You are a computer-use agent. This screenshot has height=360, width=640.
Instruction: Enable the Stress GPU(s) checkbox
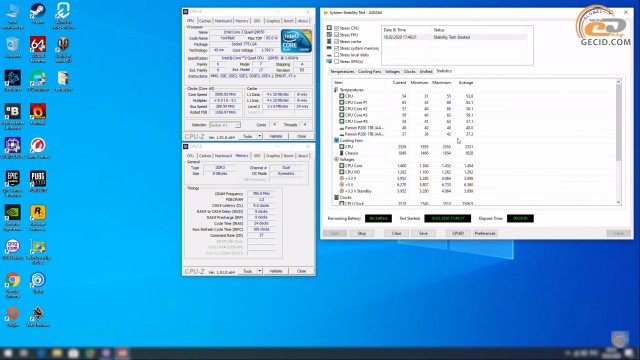point(336,61)
